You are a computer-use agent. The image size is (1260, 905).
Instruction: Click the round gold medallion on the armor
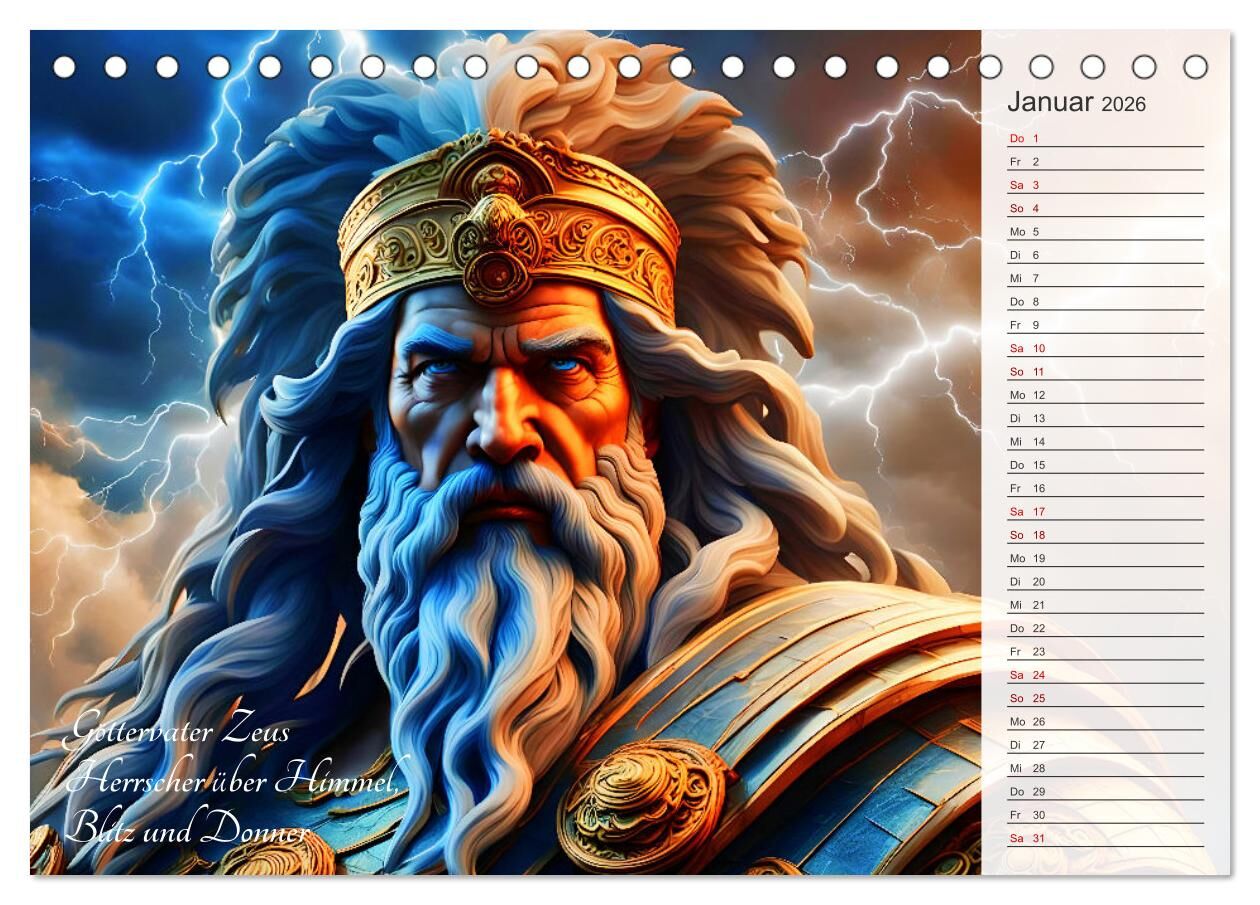click(642, 807)
